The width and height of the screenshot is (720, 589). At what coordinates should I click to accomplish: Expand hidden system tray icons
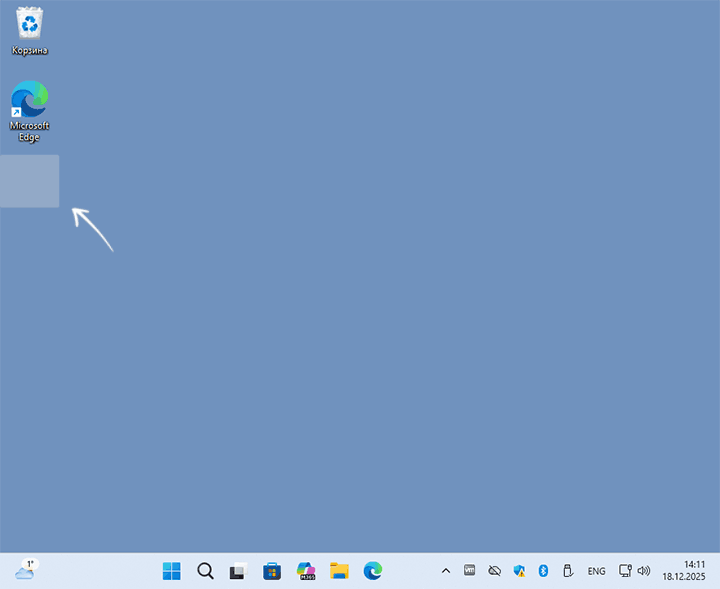click(446, 571)
